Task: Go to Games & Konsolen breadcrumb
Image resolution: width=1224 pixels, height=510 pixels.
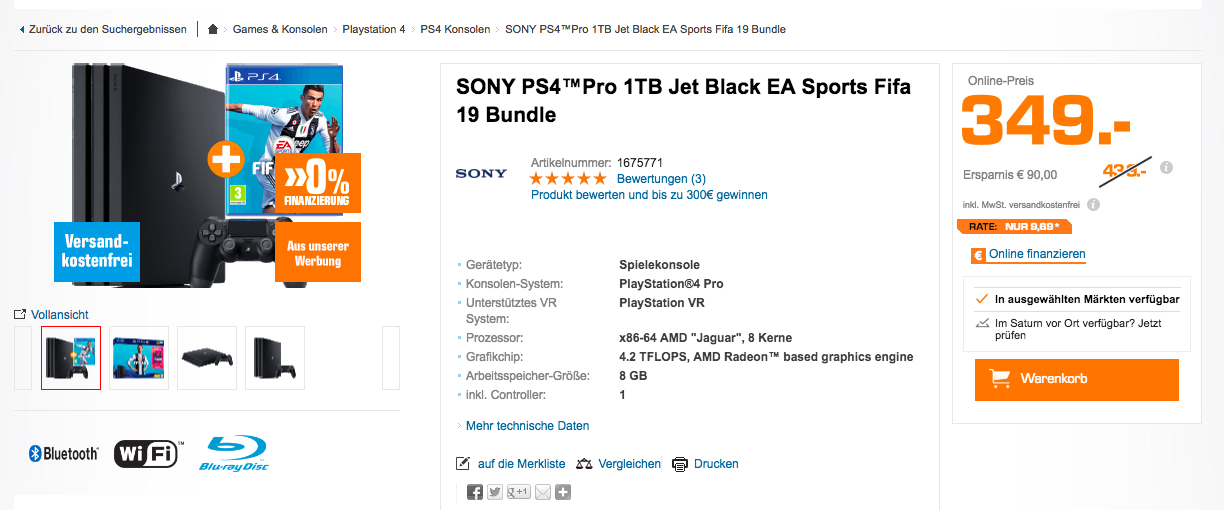Action: coord(280,29)
